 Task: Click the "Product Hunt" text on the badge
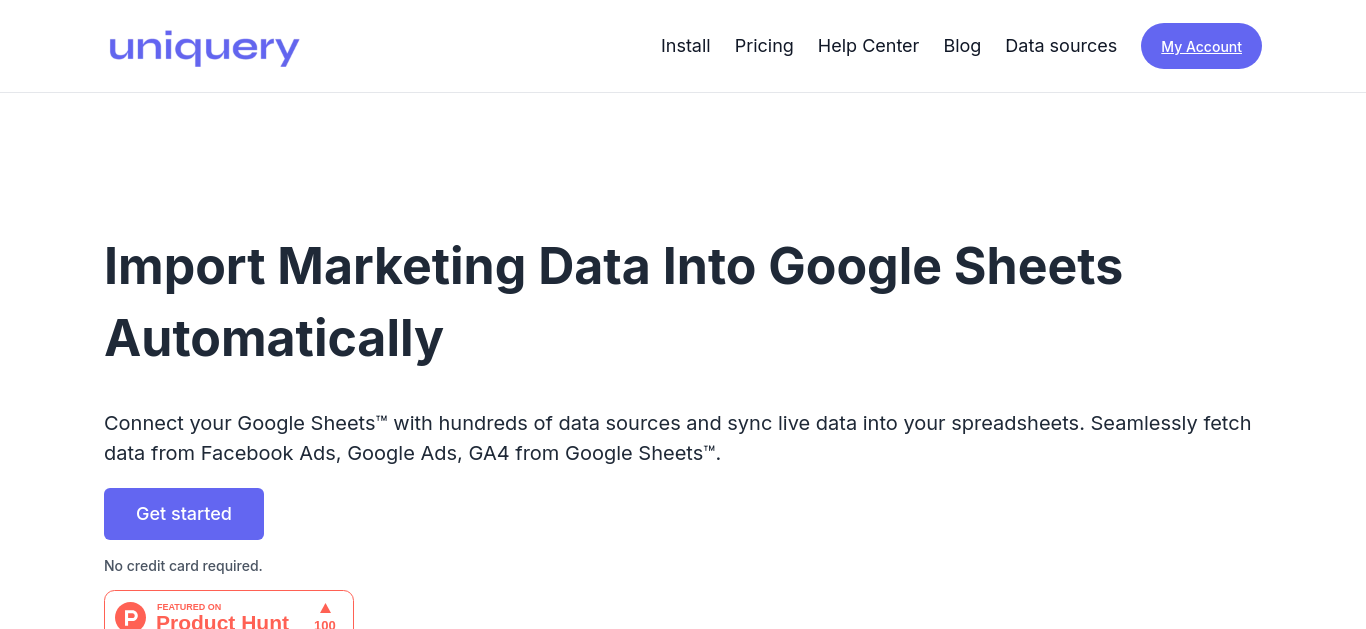tap(222, 622)
